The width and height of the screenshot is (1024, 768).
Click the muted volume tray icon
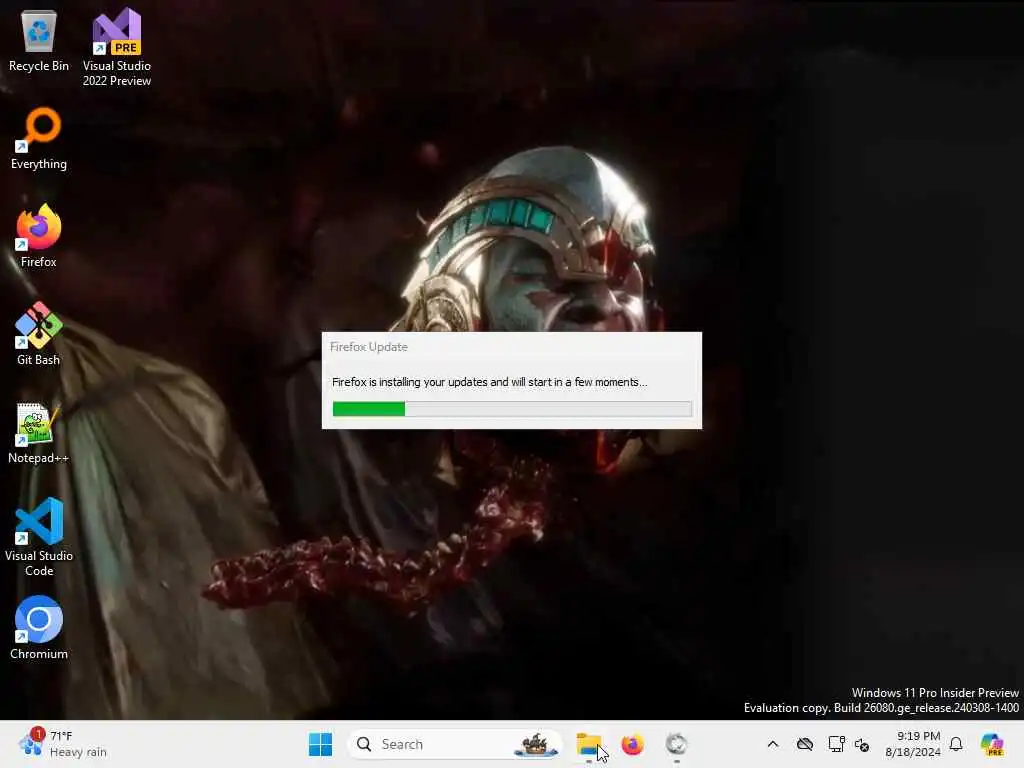862,744
